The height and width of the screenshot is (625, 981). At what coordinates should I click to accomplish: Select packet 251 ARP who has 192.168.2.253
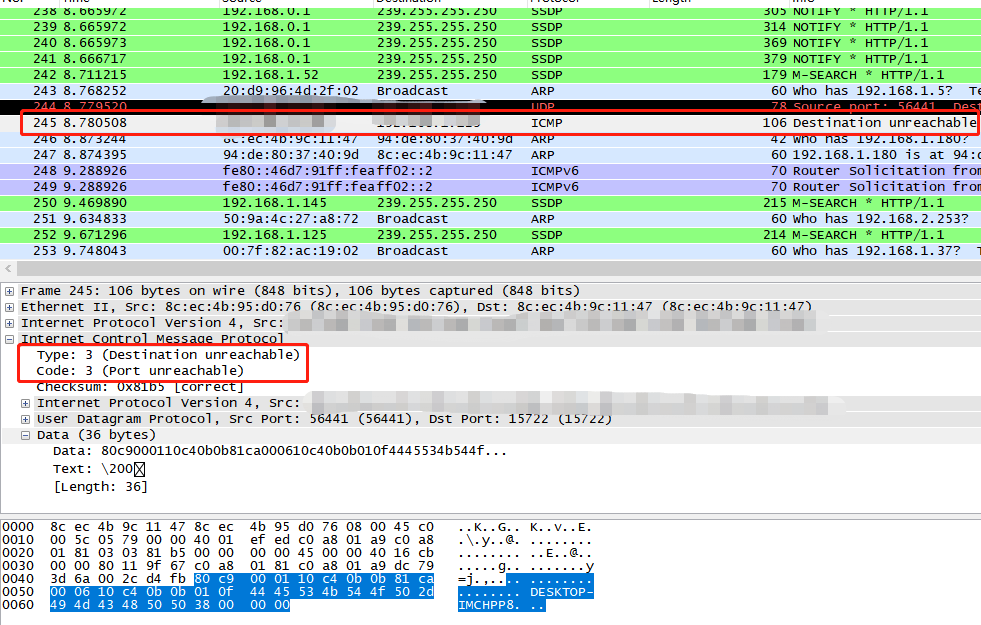[490, 219]
